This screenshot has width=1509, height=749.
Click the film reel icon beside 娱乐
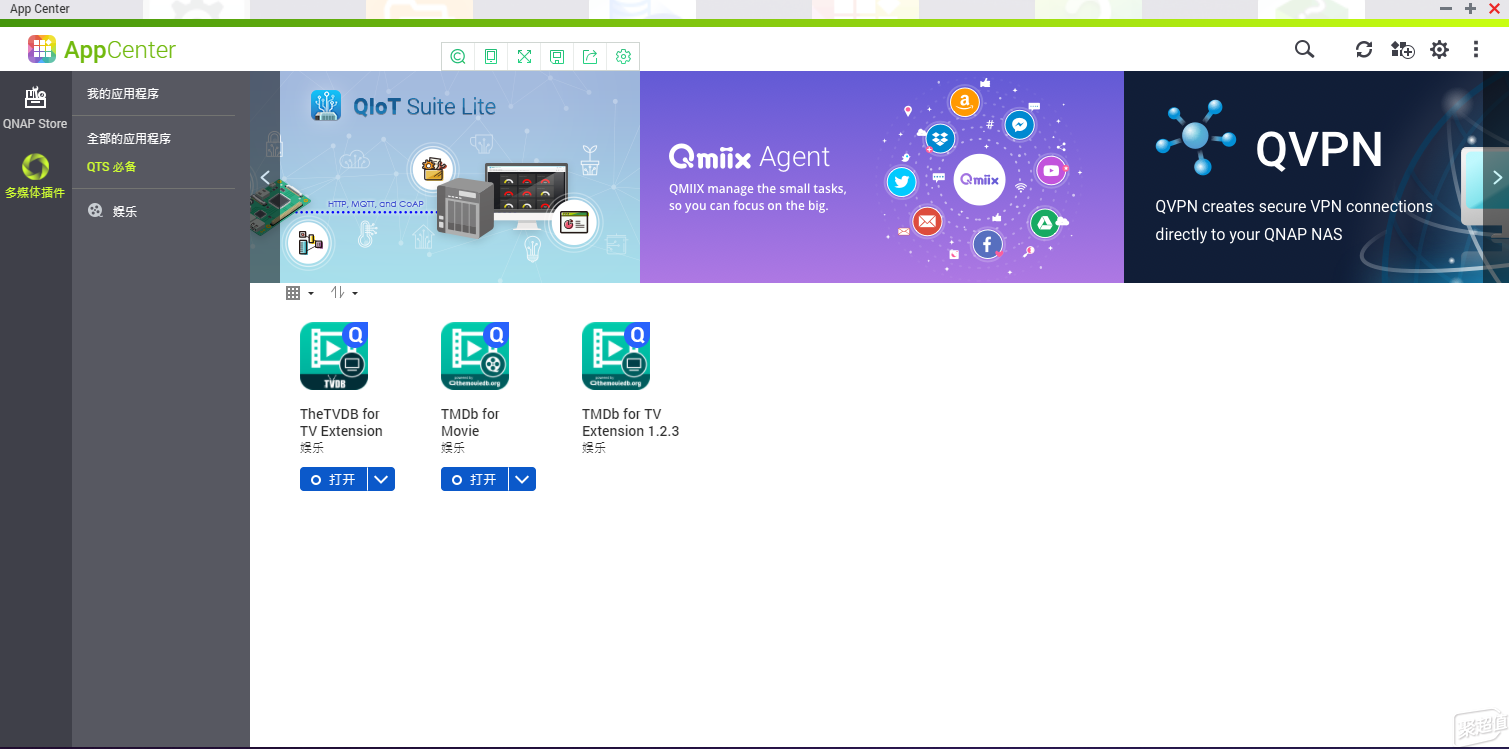coord(95,211)
